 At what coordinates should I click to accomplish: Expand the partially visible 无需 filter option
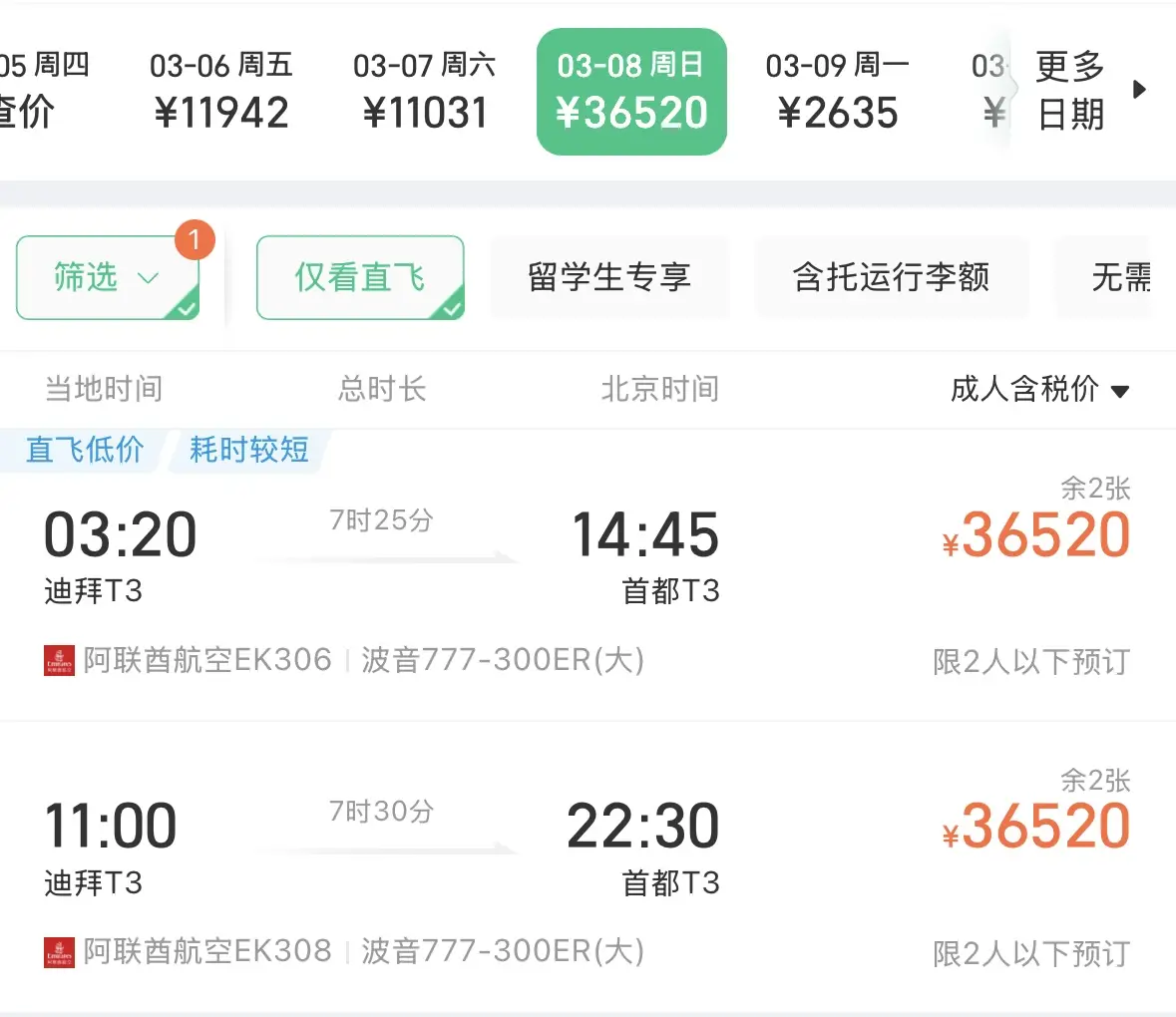click(x=1119, y=278)
